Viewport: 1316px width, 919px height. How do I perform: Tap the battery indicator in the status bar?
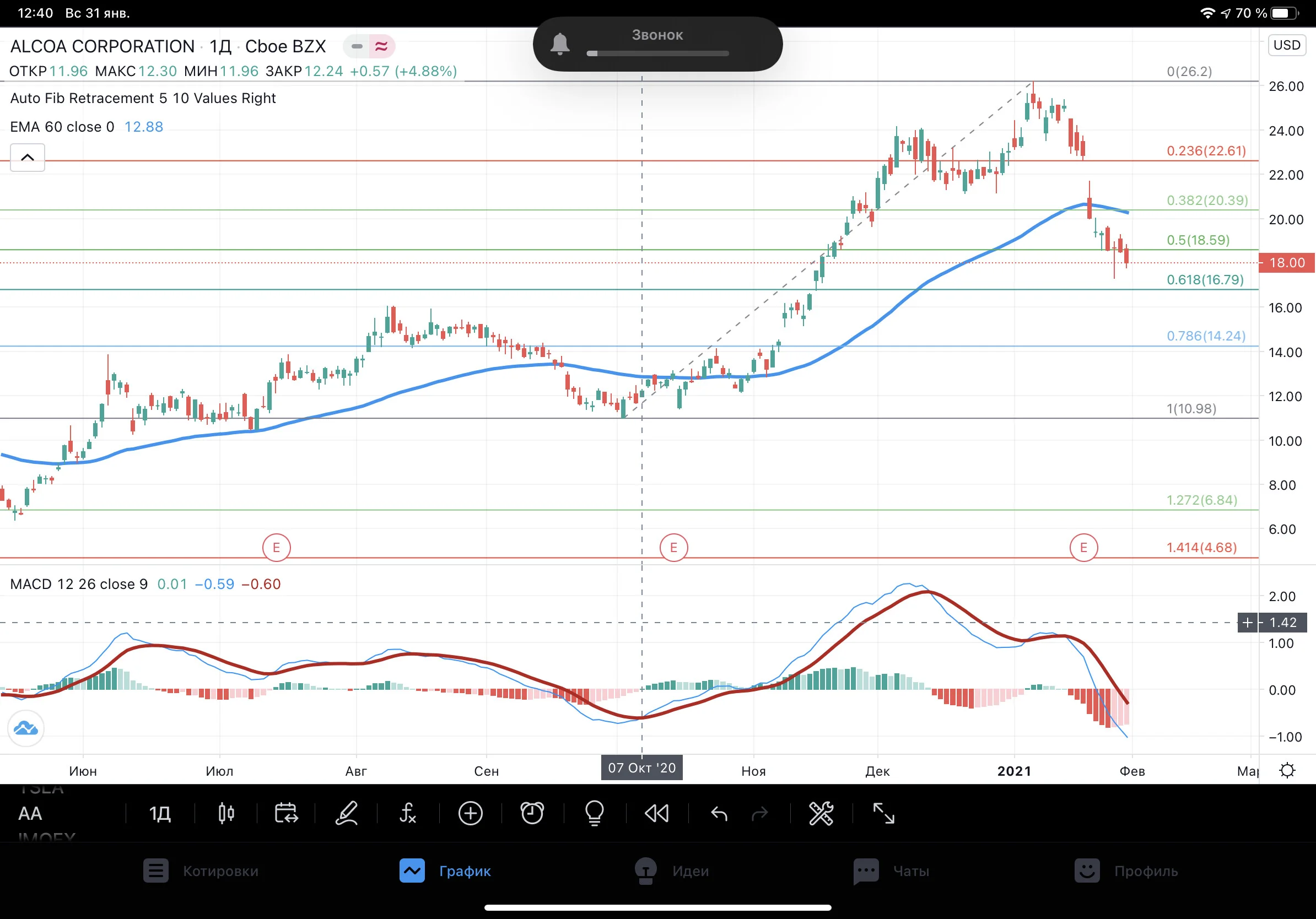[x=1285, y=13]
